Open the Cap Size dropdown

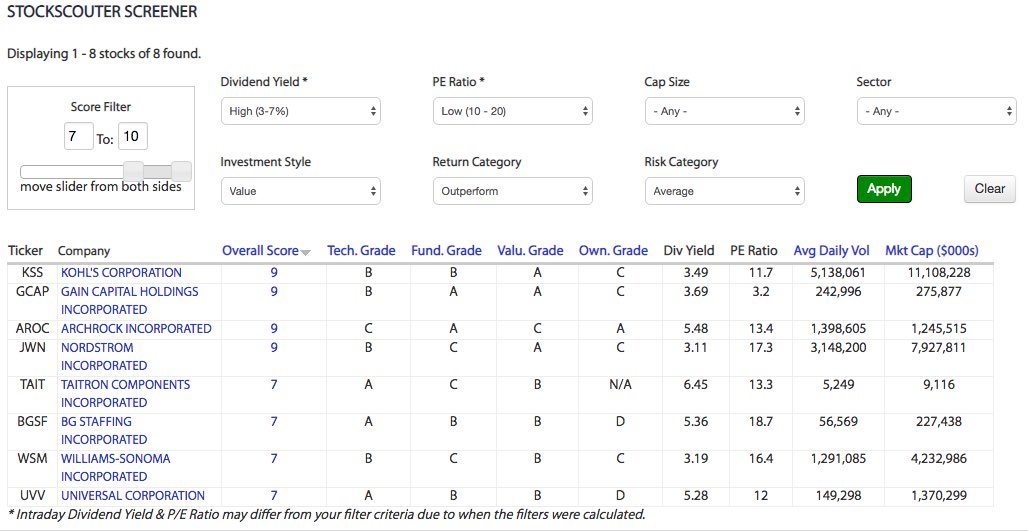(724, 111)
